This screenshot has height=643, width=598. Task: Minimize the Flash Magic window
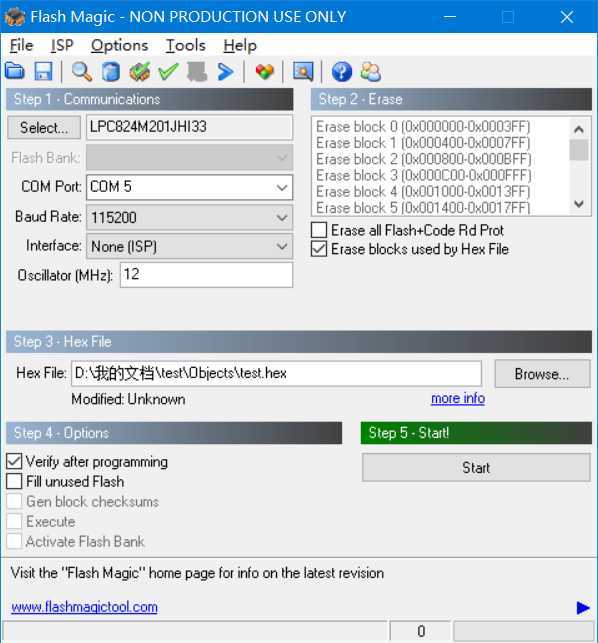coord(450,17)
